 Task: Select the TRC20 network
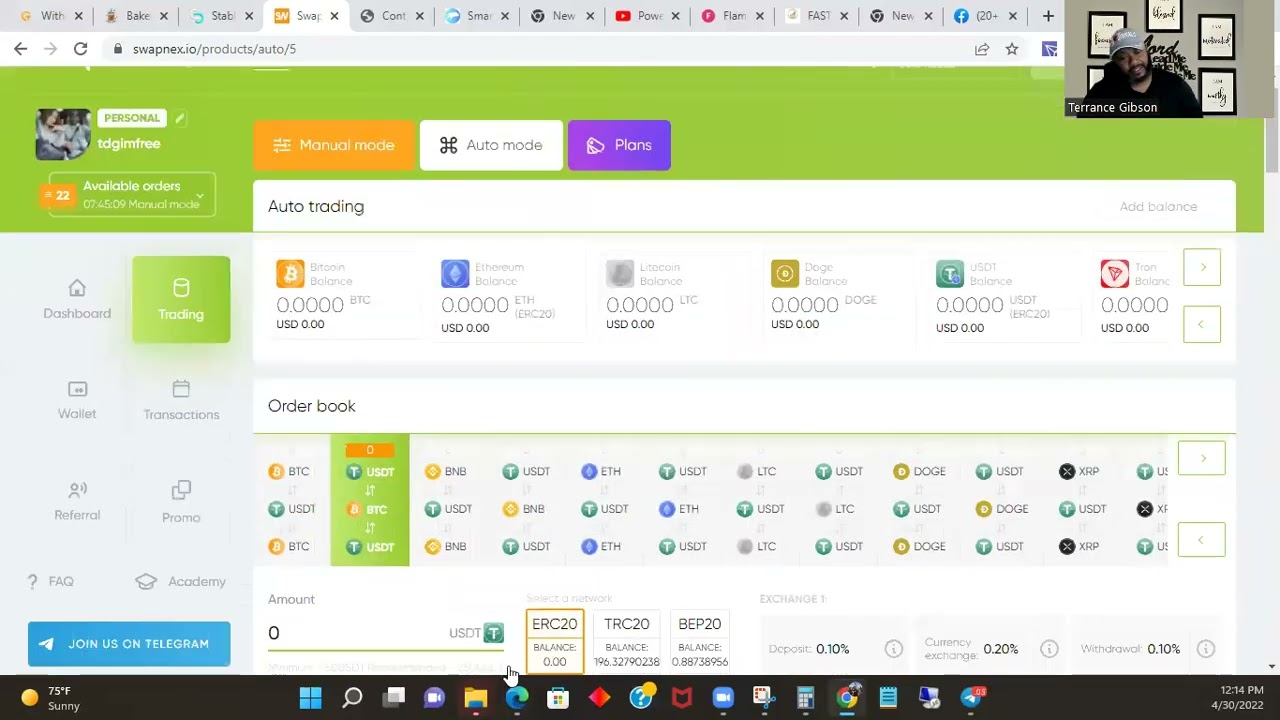tap(627, 641)
